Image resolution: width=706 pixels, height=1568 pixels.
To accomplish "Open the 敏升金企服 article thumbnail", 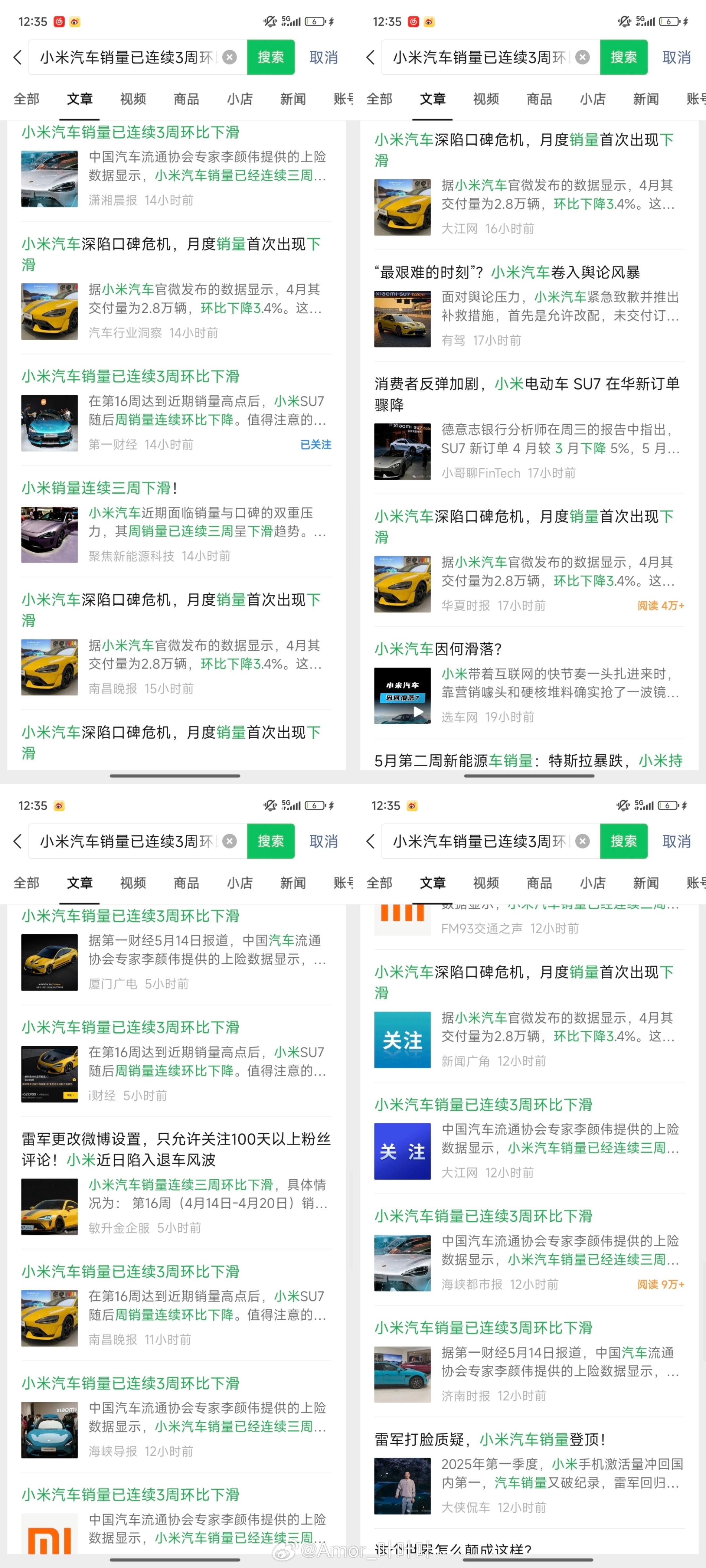I will (49, 1206).
